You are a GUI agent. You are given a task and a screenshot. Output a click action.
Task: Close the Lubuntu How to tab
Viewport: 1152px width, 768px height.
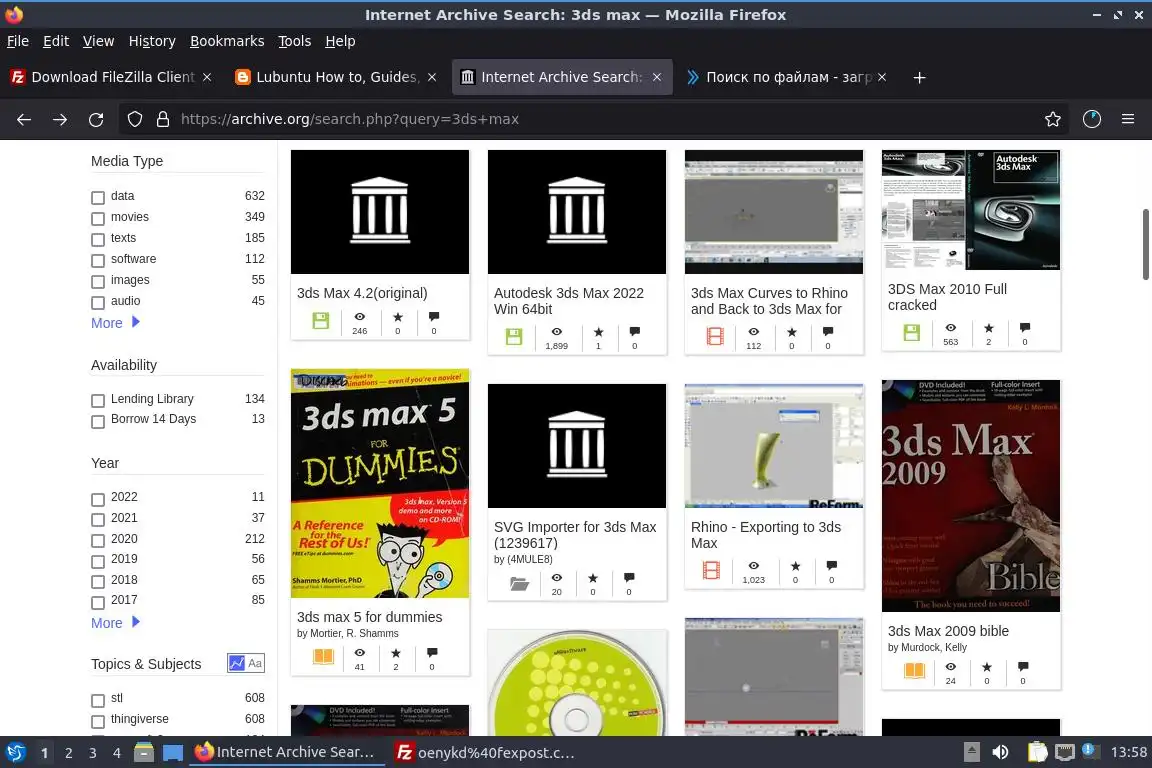pyautogui.click(x=432, y=77)
